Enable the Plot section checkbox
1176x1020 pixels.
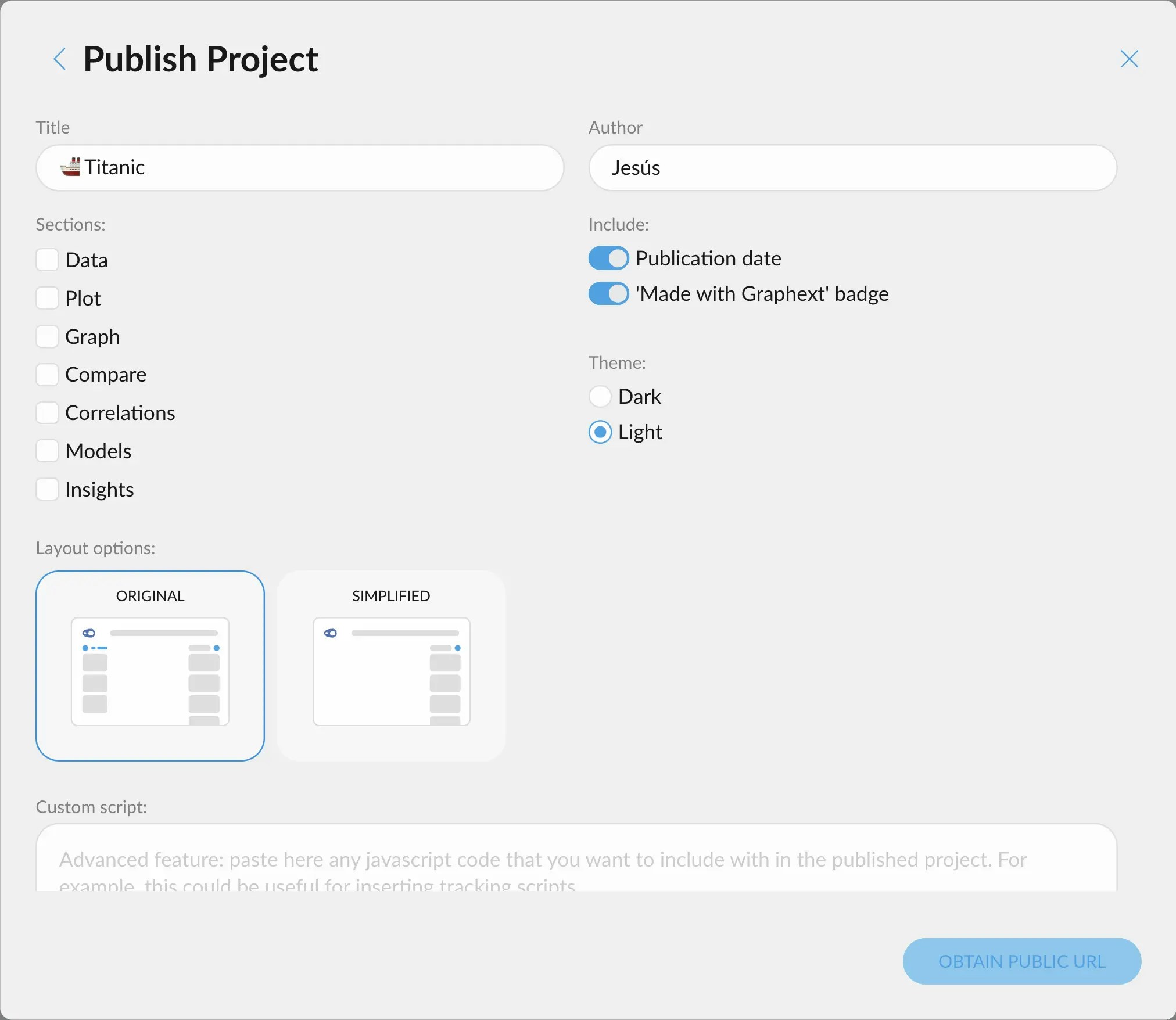[x=47, y=298]
